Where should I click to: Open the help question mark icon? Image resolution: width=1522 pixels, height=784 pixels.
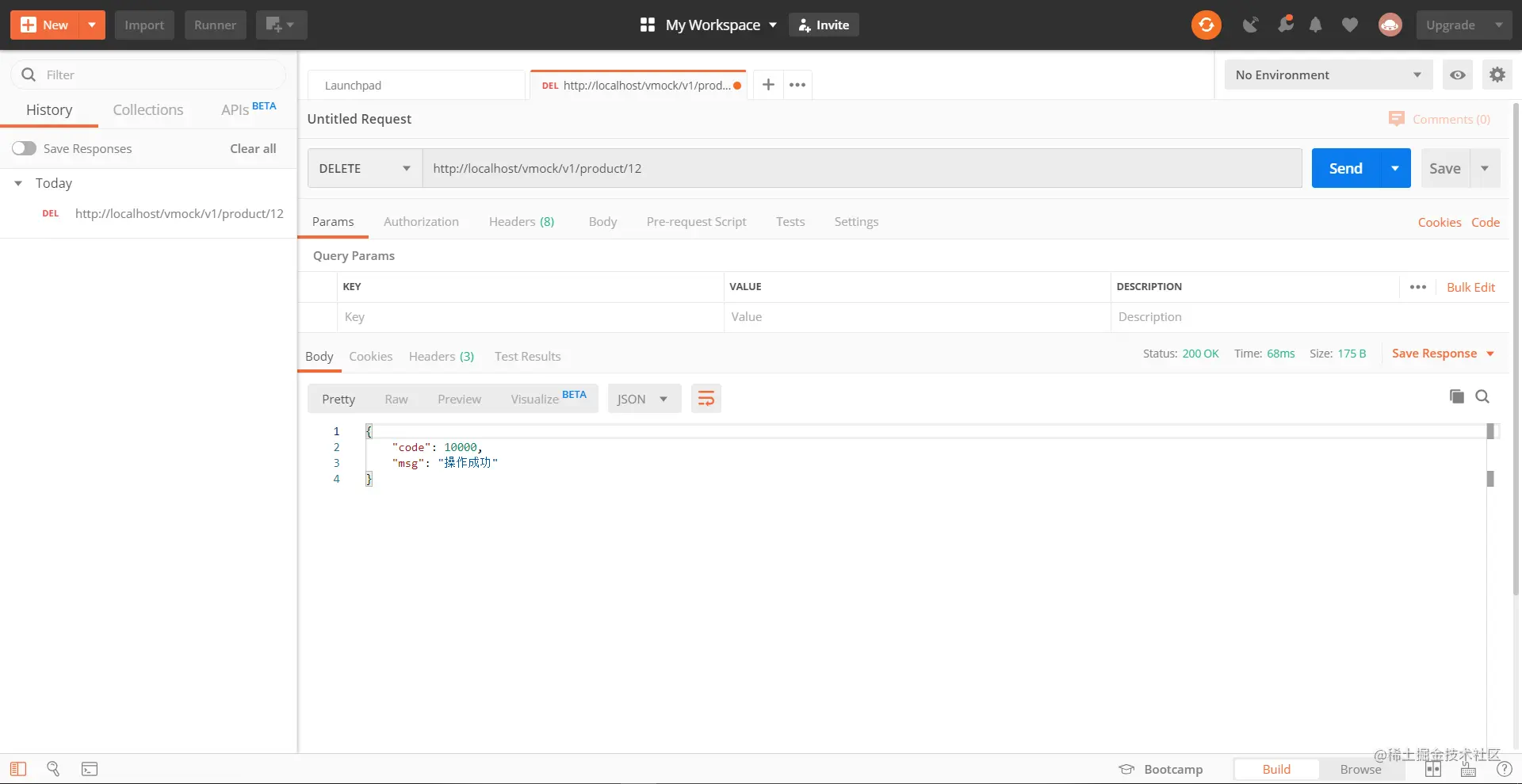pos(1504,769)
